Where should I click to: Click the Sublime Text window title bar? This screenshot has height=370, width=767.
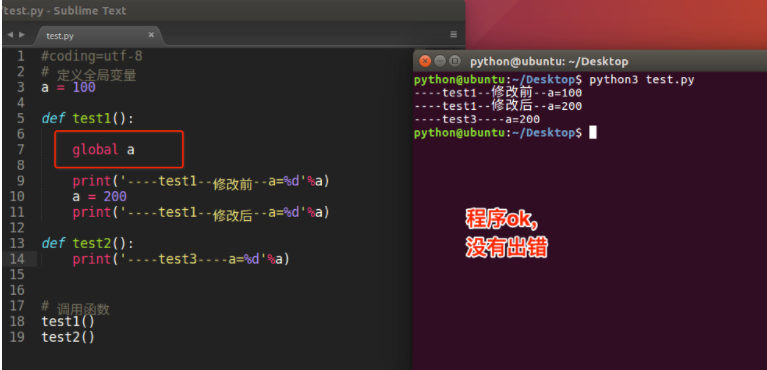pyautogui.click(x=233, y=10)
